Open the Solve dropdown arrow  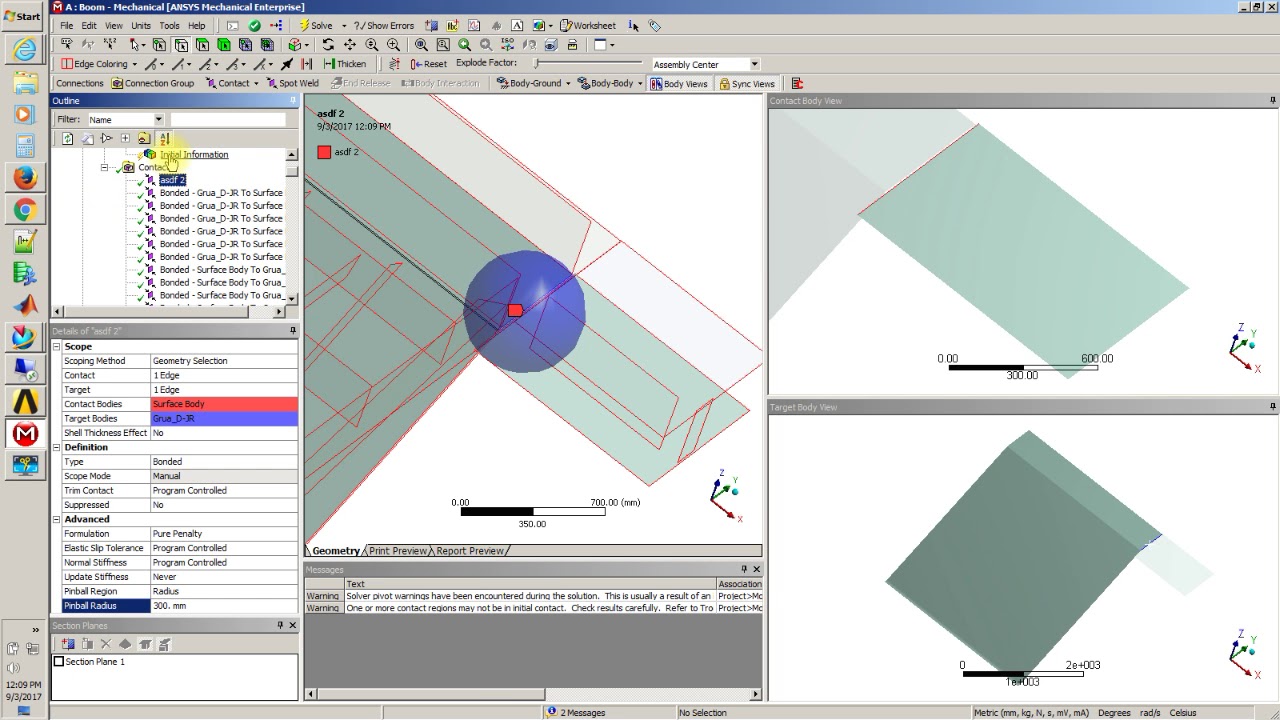tap(344, 26)
